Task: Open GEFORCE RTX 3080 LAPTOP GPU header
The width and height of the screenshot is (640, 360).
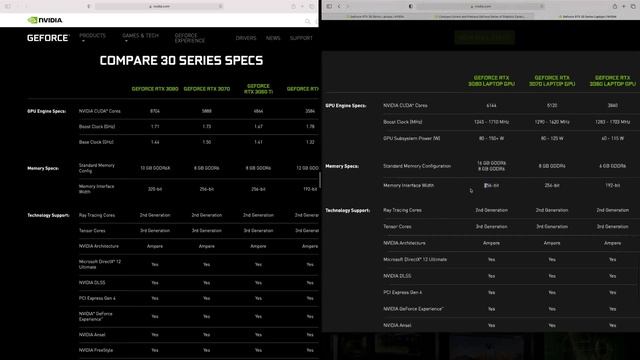Action: click(491, 80)
